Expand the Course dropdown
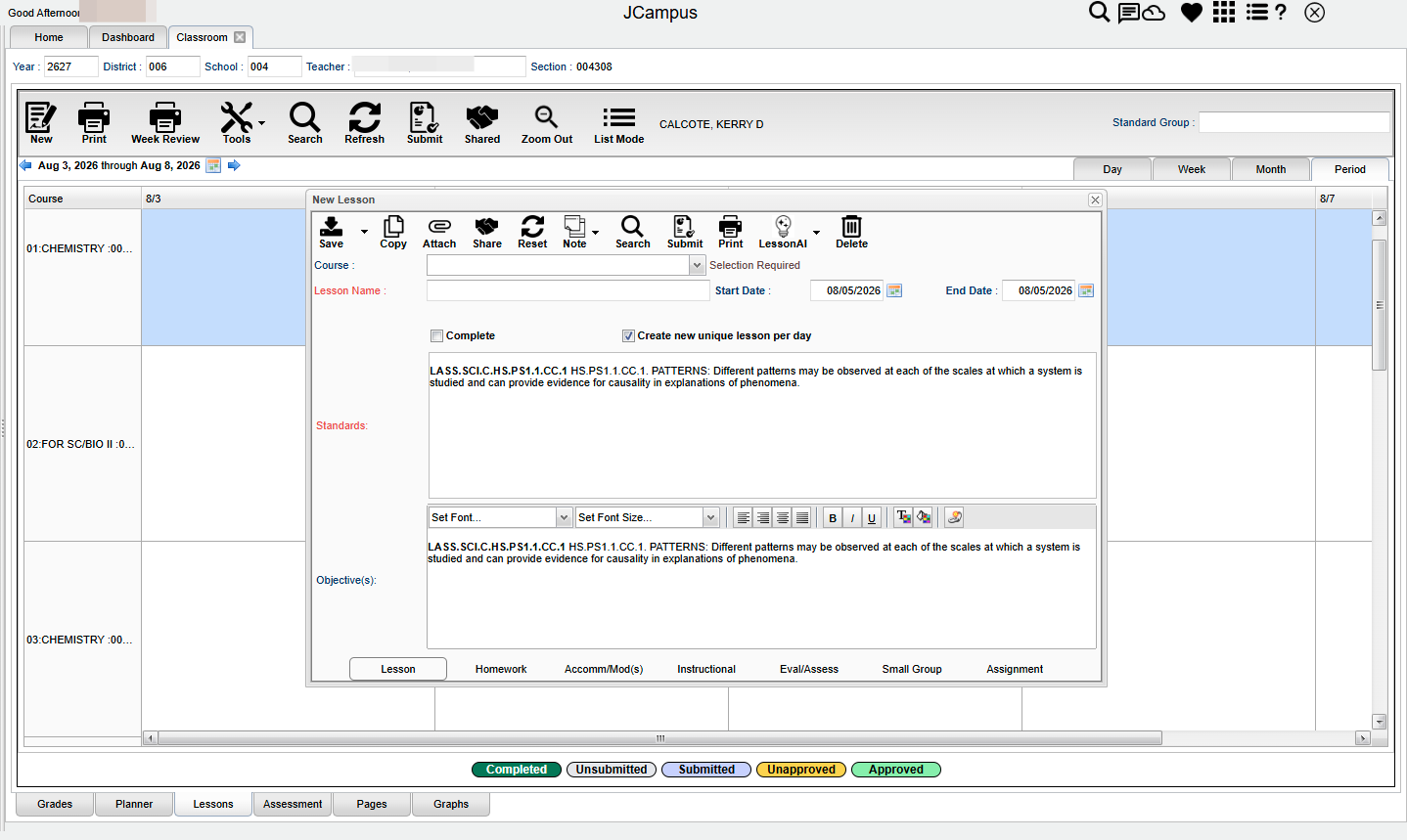This screenshot has height=840, width=1407. (x=698, y=265)
